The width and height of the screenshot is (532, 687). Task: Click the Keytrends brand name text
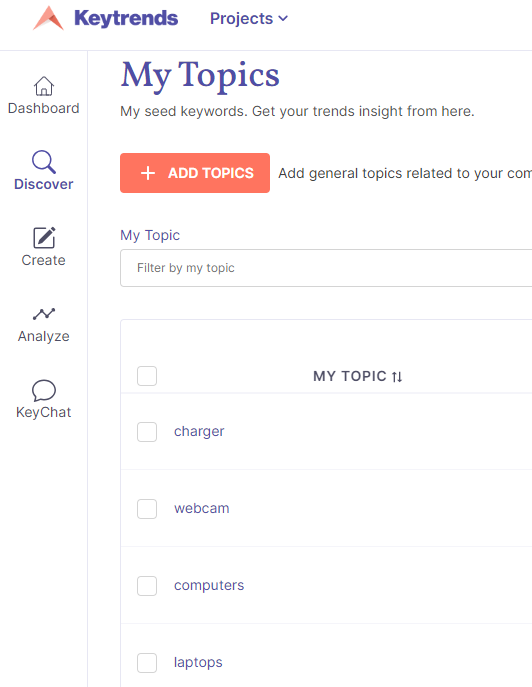(126, 18)
